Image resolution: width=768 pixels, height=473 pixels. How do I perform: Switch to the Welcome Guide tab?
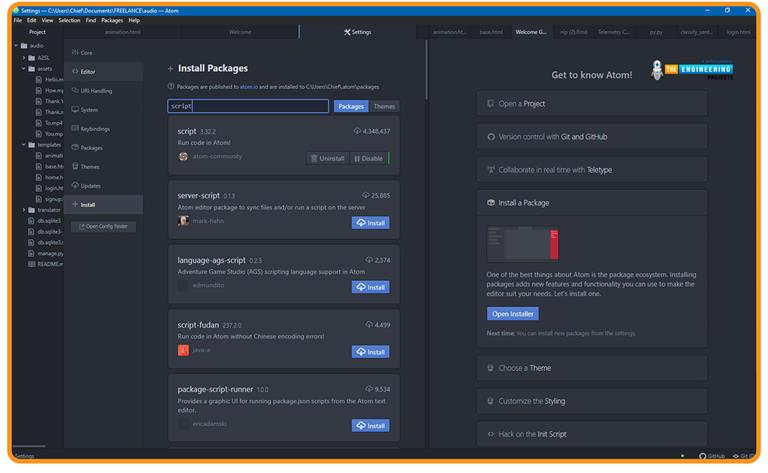point(530,32)
